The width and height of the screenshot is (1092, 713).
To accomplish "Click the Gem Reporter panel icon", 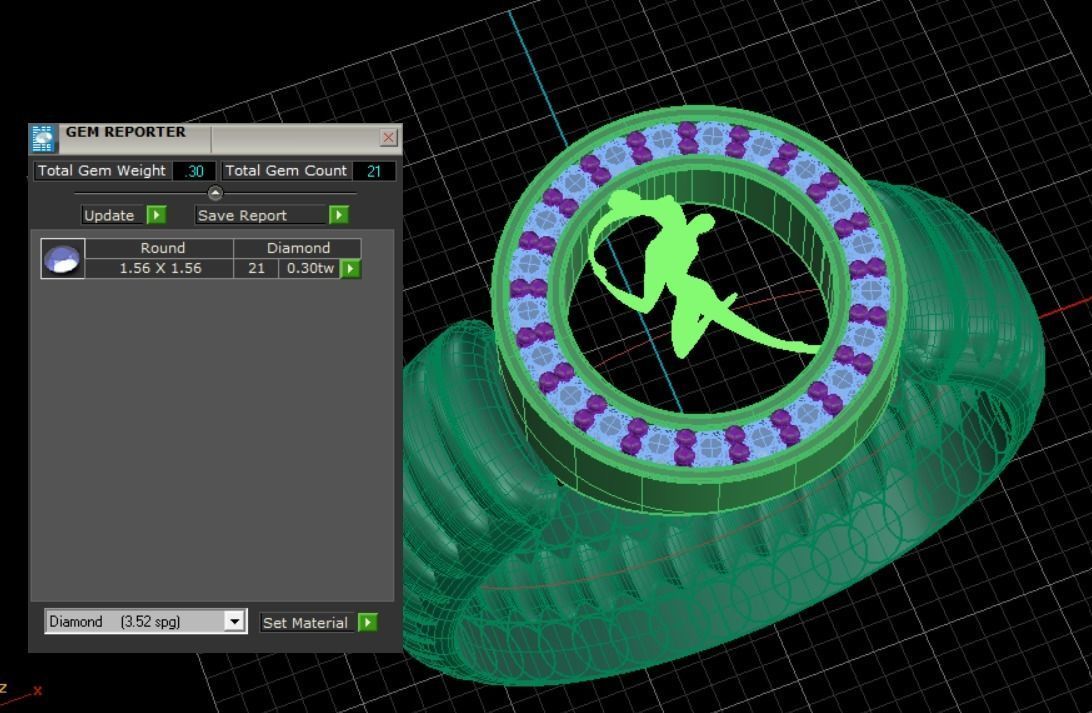I will [x=43, y=139].
